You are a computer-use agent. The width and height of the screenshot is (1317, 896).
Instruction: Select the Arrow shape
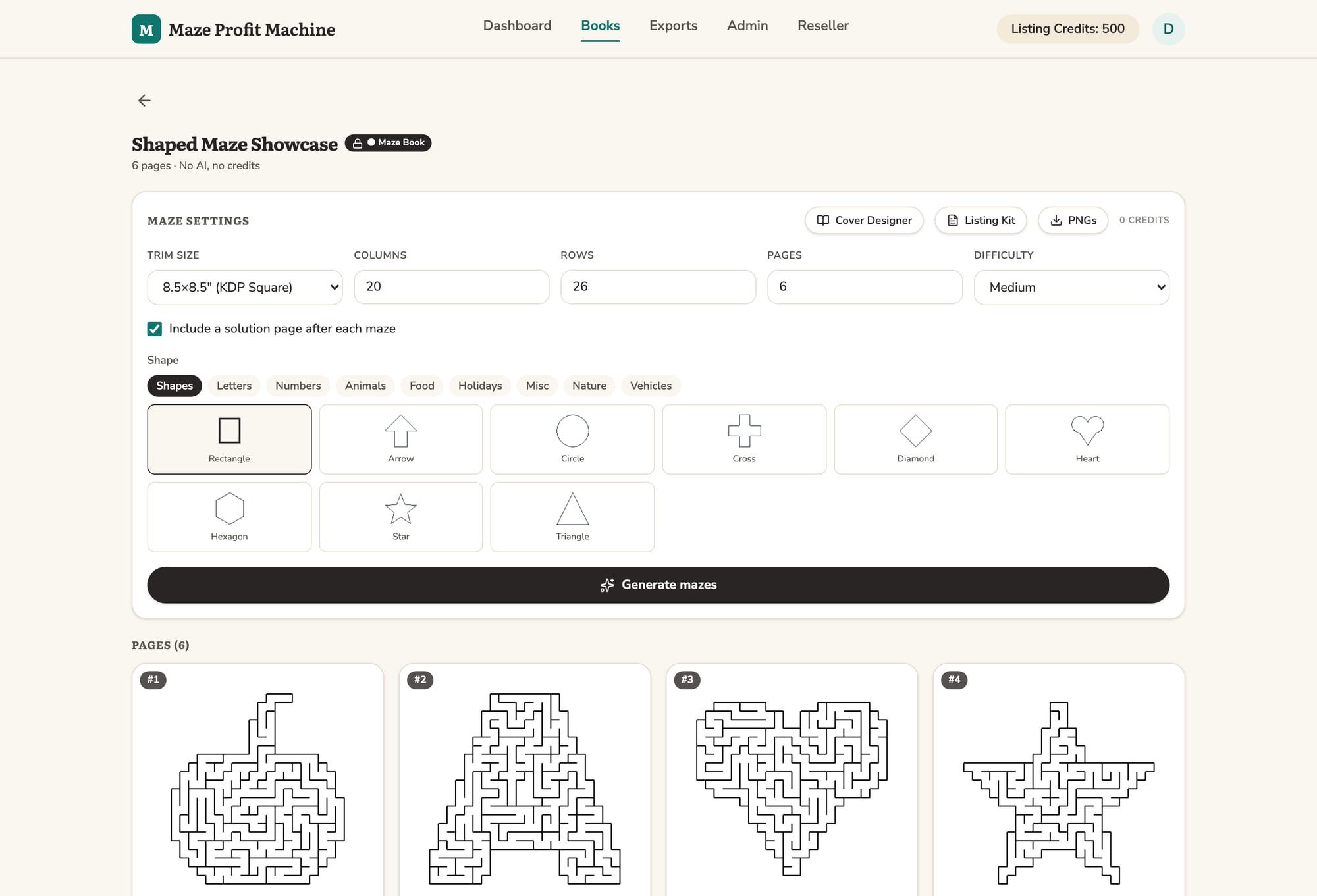tap(401, 439)
